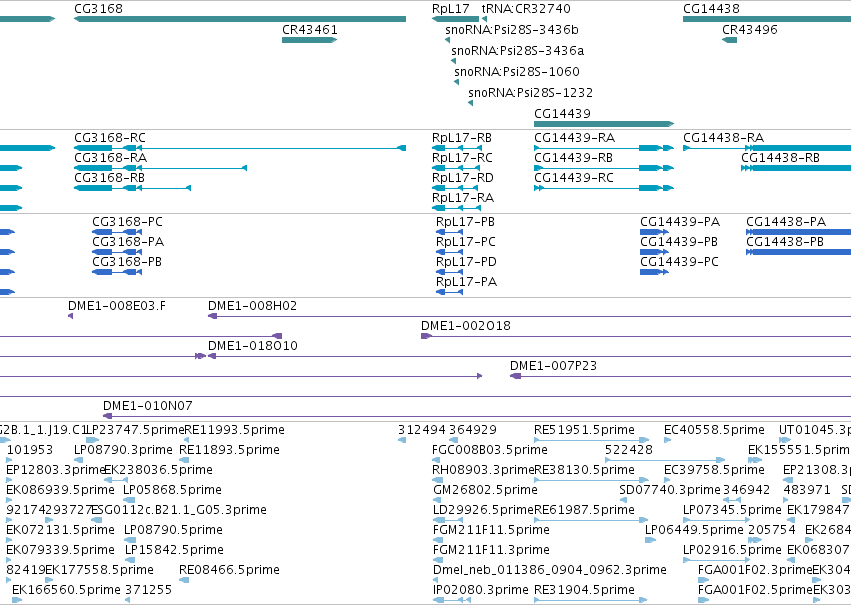Click tRNA:CR32740 feature label

pyautogui.click(x=526, y=9)
